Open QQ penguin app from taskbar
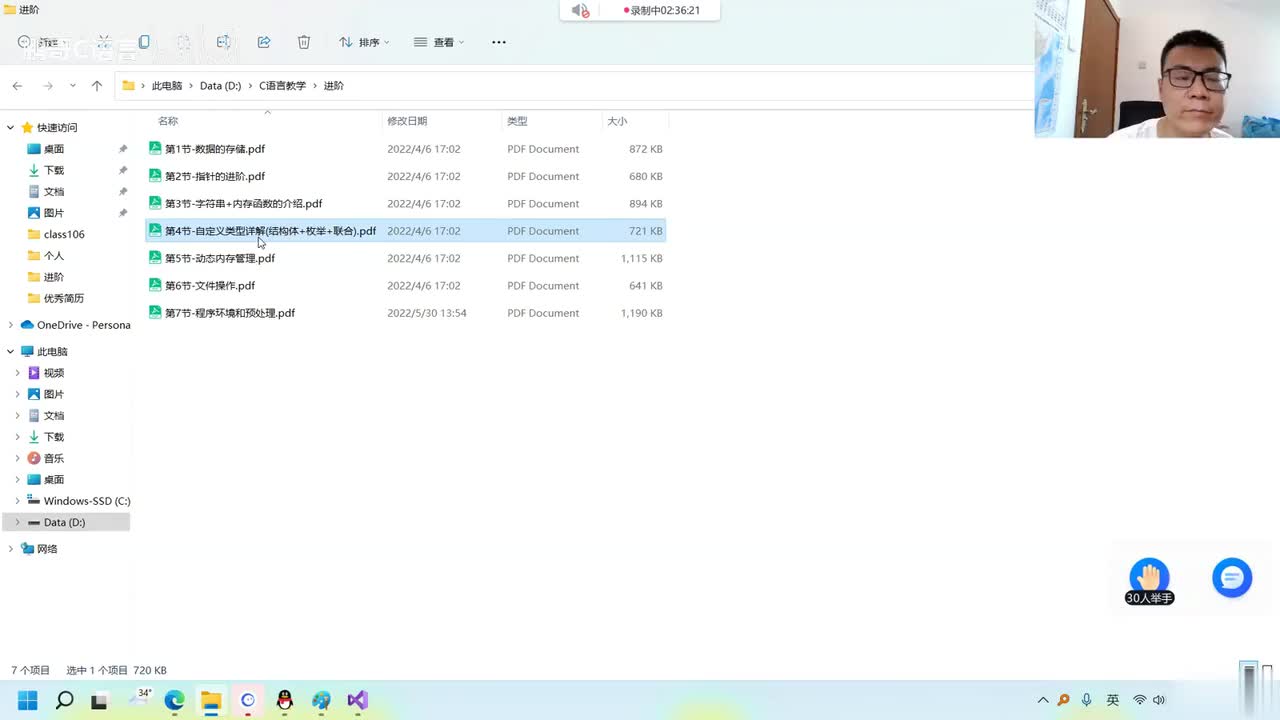1280x720 pixels. click(x=285, y=700)
